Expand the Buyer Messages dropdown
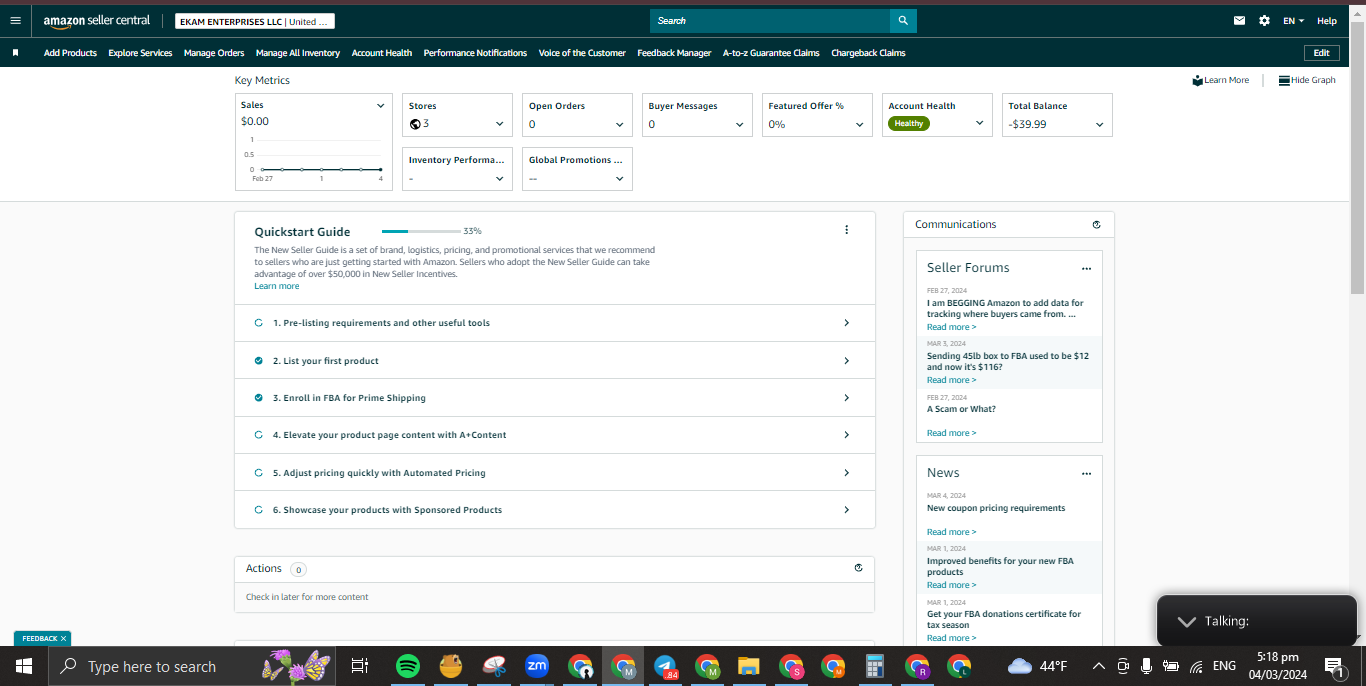 (739, 124)
